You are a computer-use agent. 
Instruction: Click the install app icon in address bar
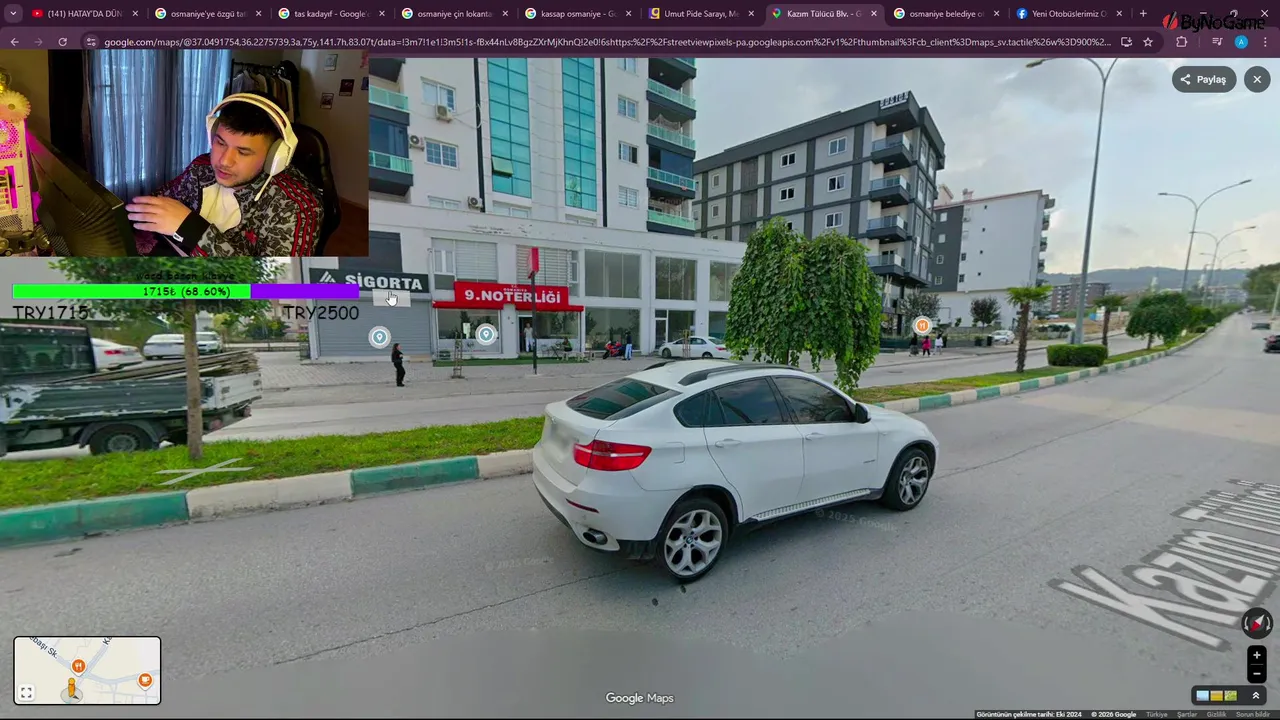click(x=1126, y=42)
